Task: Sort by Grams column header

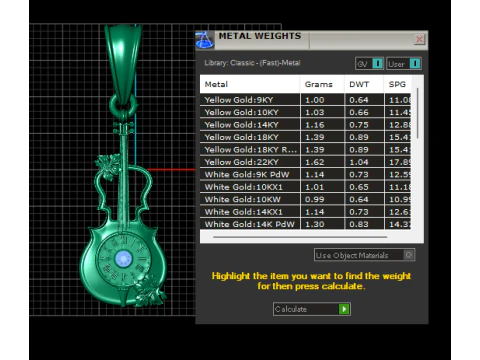Action: [x=322, y=84]
